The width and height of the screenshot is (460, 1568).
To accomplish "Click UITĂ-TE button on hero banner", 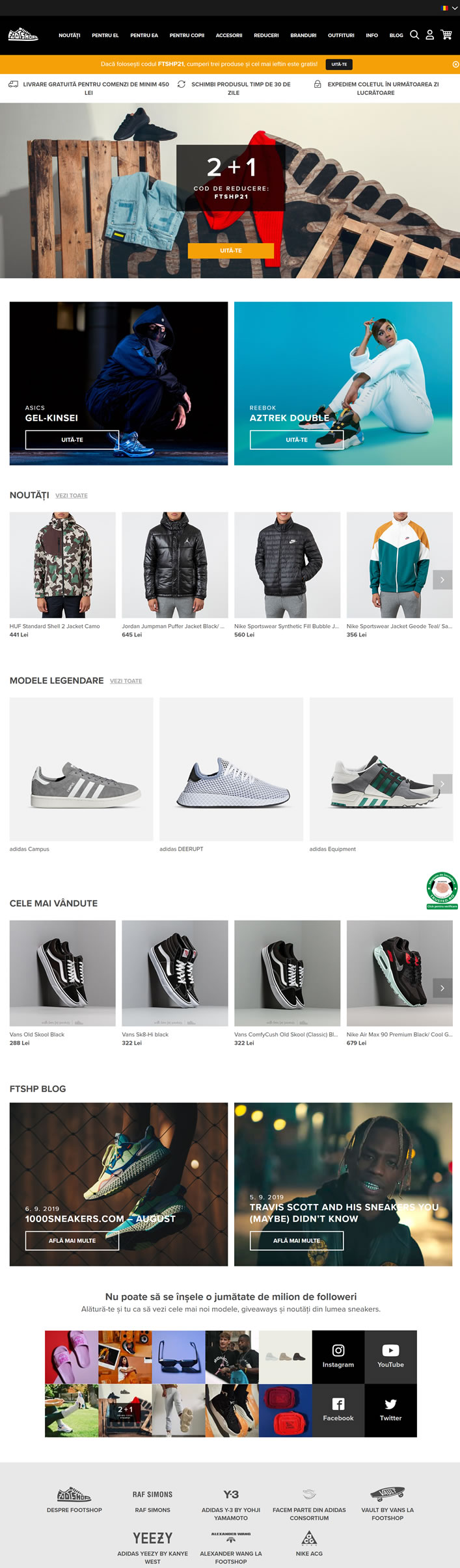I will pos(231,250).
